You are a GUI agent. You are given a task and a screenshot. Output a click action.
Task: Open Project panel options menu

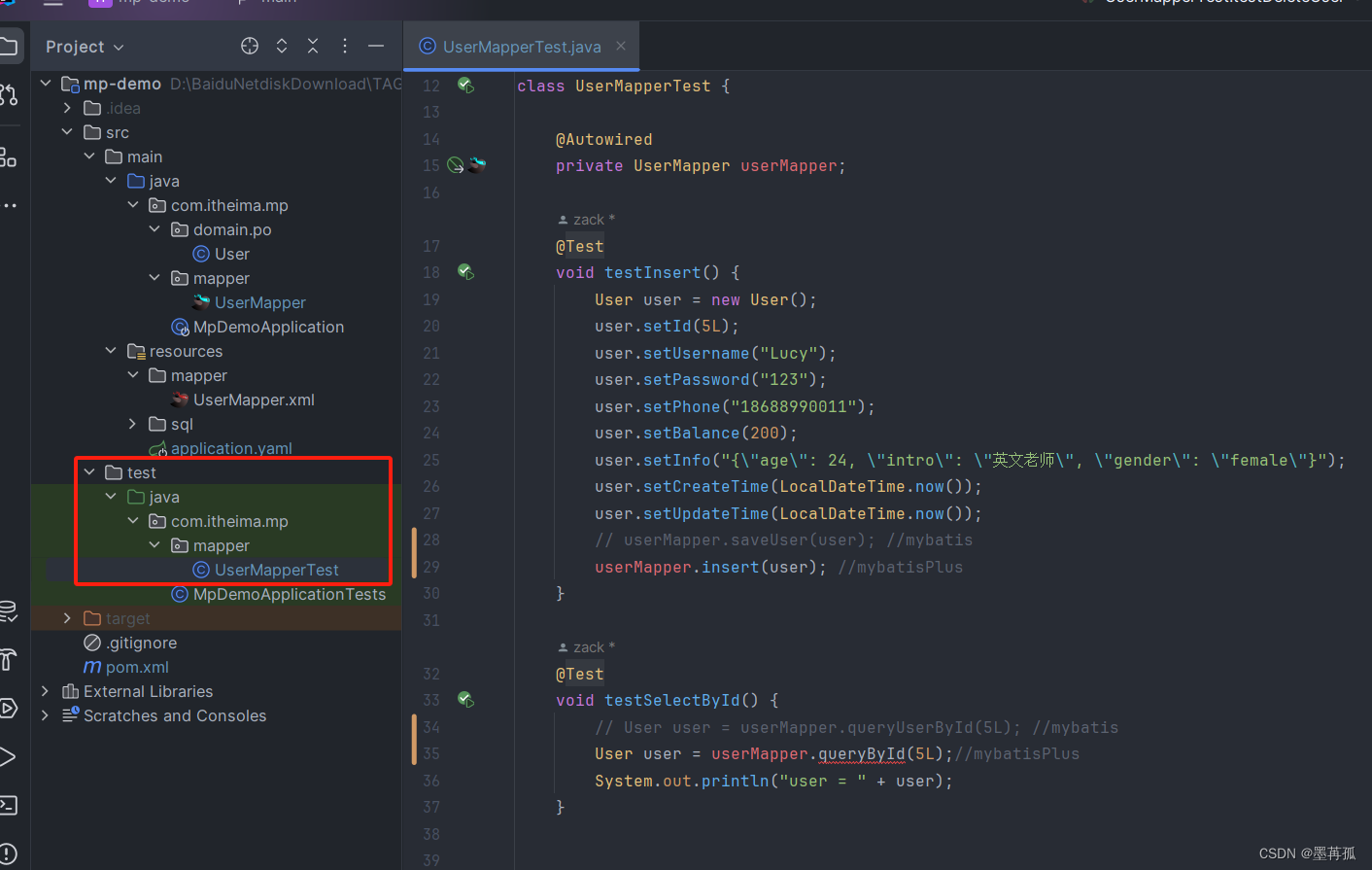point(345,46)
